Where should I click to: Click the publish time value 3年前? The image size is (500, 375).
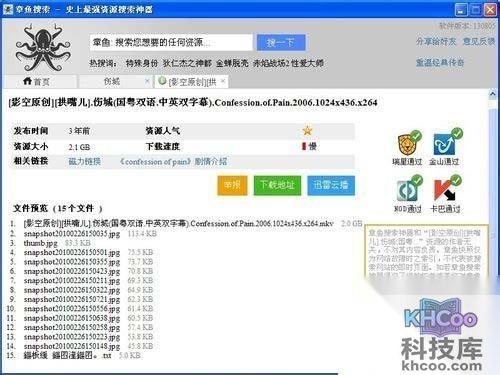click(79, 131)
